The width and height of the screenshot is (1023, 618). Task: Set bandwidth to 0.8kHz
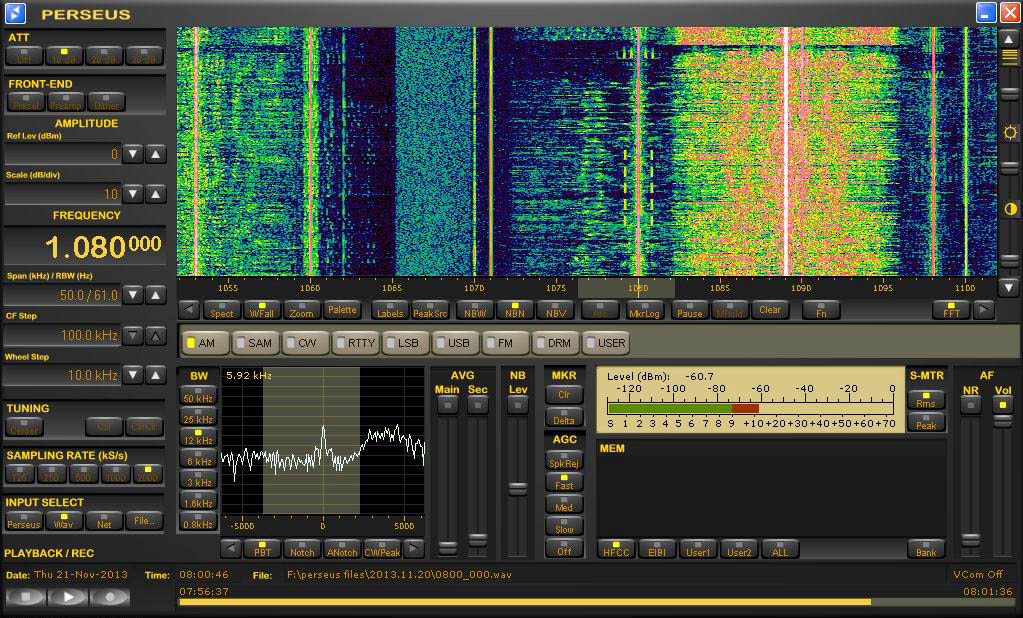coord(198,521)
